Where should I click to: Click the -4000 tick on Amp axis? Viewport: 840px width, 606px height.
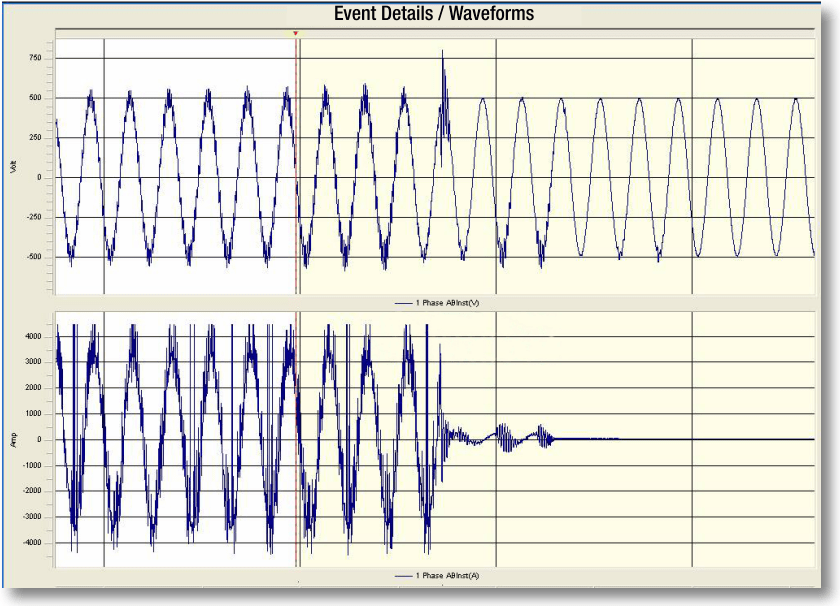pos(32,543)
